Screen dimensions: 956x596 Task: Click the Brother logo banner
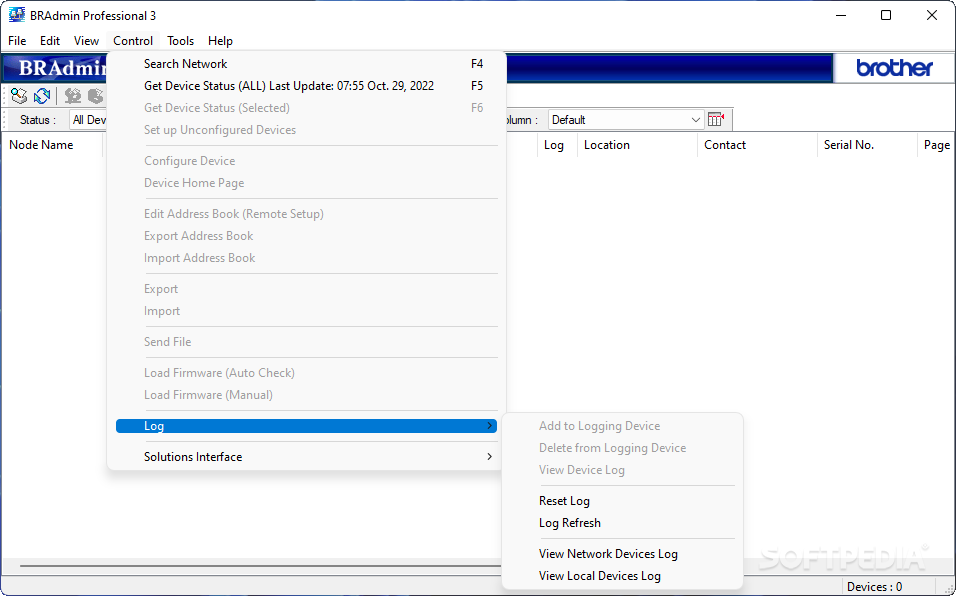[x=894, y=68]
